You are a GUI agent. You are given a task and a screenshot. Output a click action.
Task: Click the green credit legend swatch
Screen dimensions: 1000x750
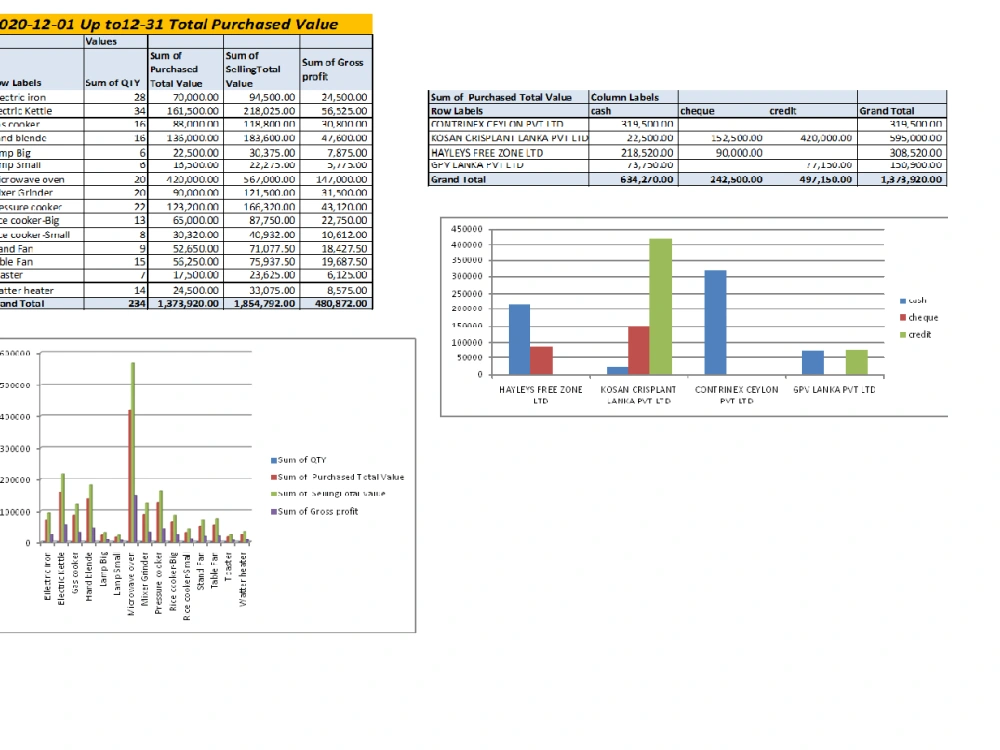903,335
